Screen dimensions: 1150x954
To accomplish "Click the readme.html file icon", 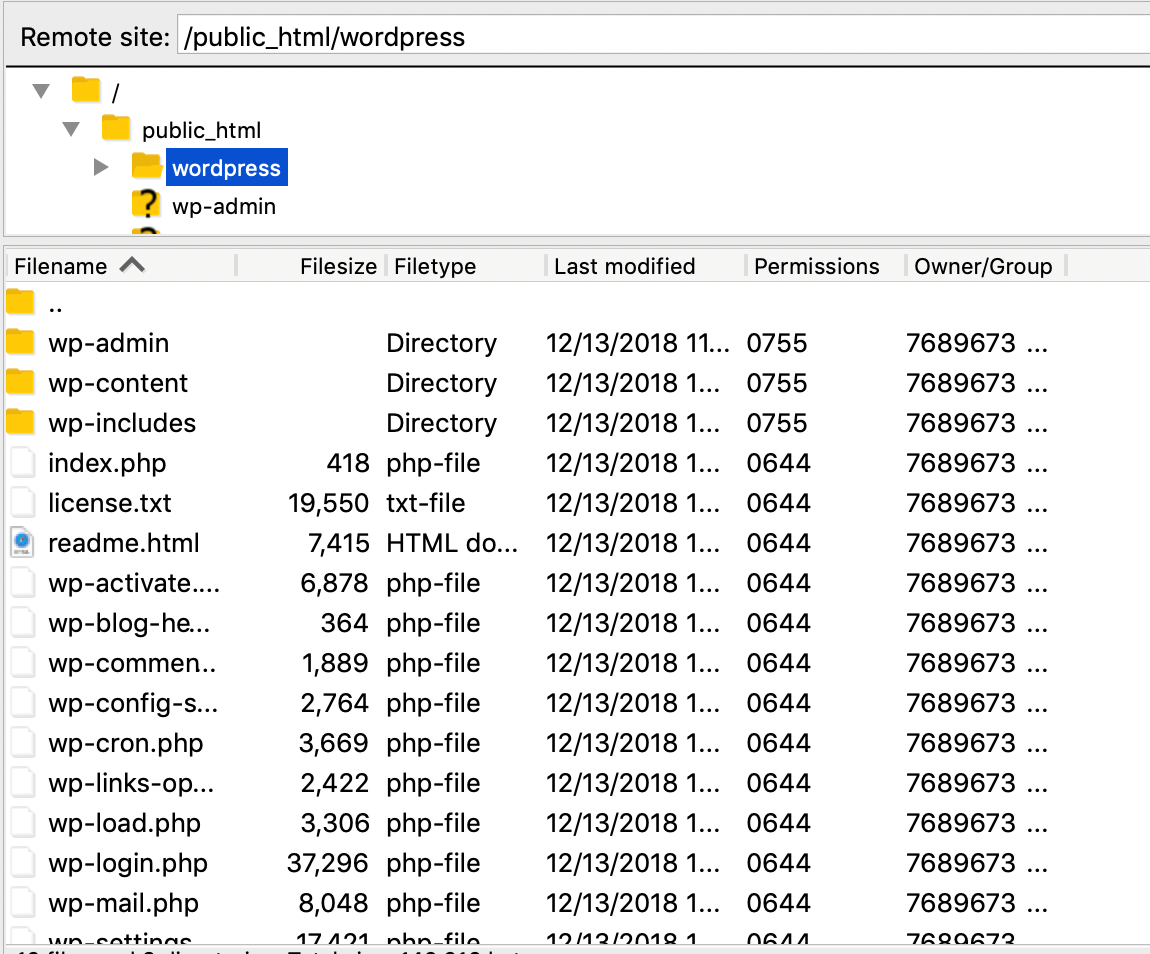I will pos(21,543).
